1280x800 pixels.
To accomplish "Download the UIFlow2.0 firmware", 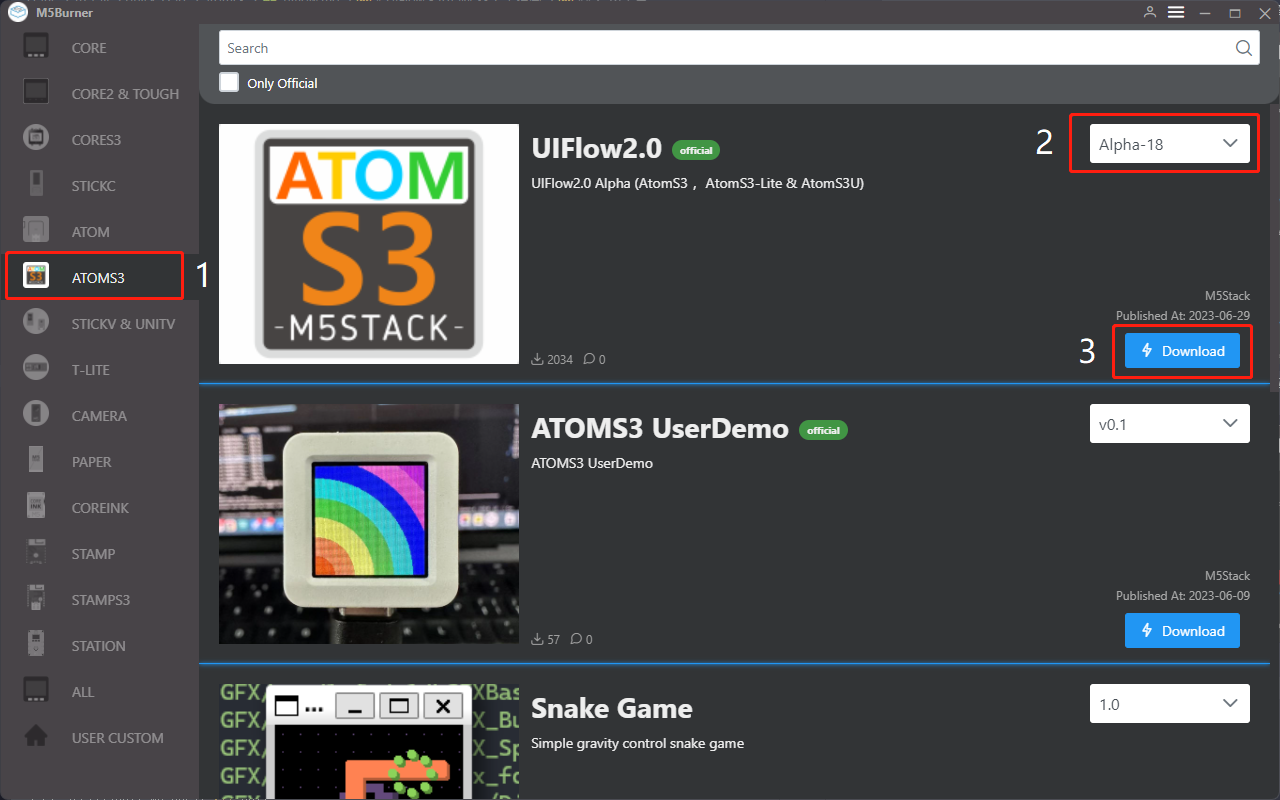I will (1182, 351).
